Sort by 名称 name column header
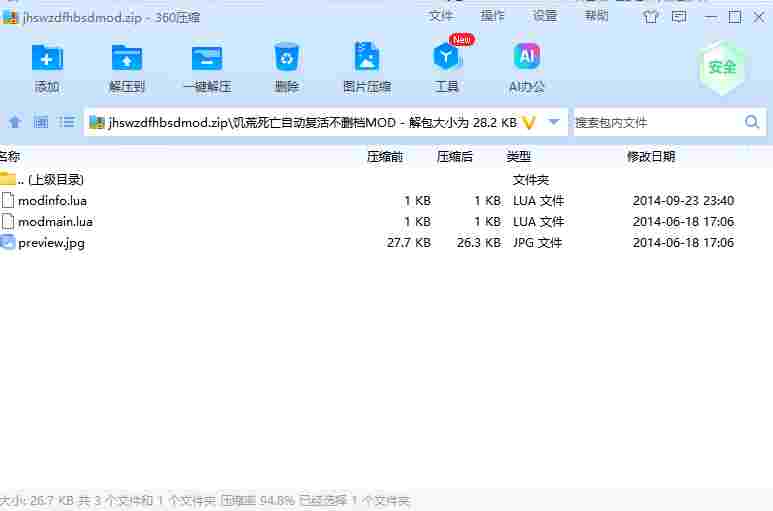The width and height of the screenshot is (773, 511). [10, 157]
